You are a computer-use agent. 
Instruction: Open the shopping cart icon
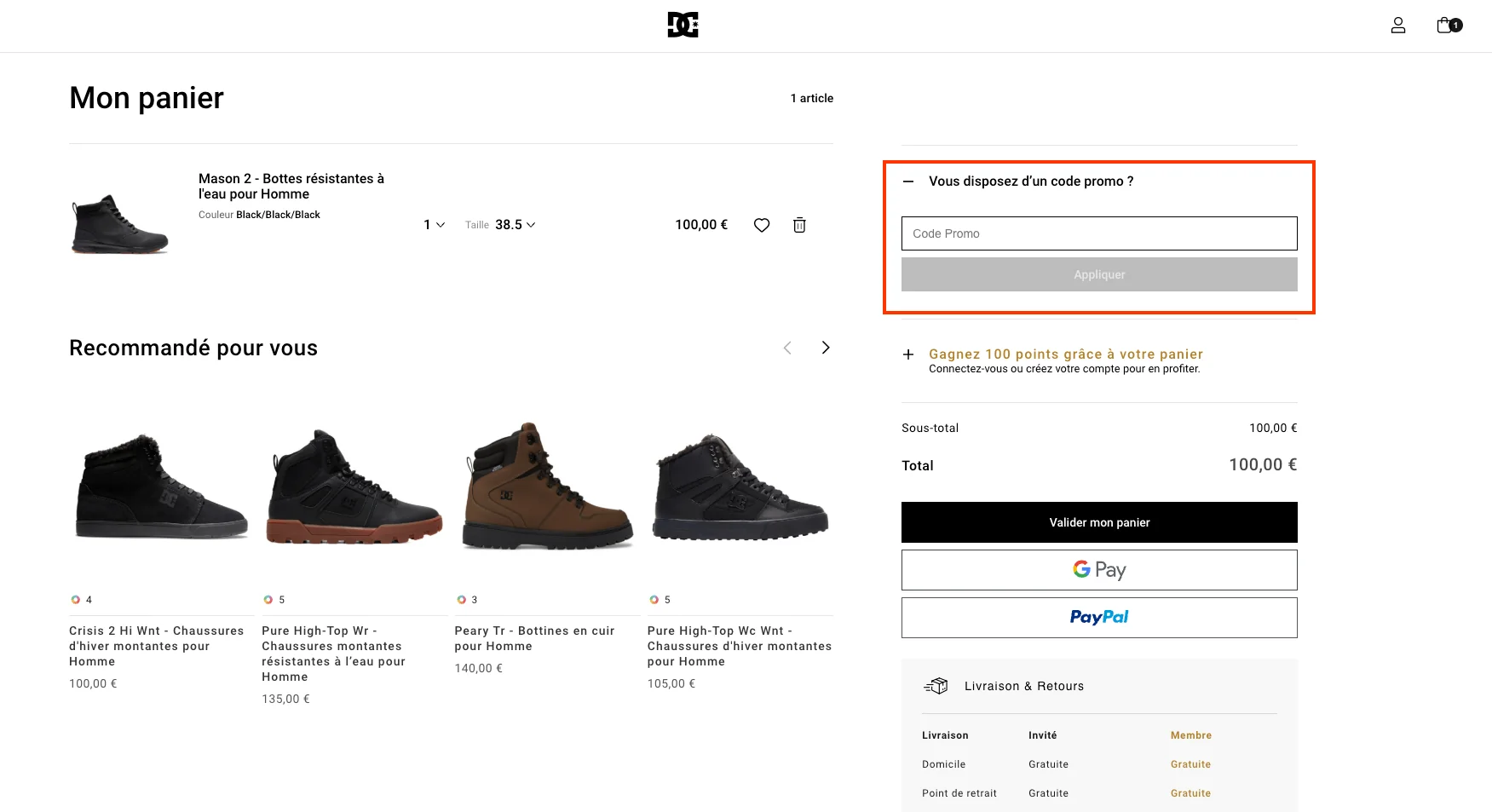click(1445, 26)
